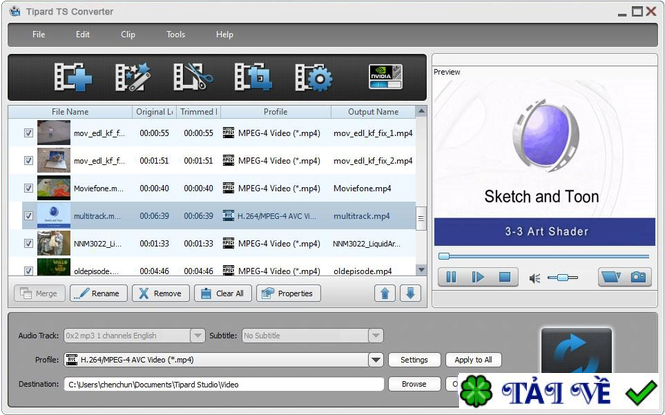Move selected file down with arrow
The height and width of the screenshot is (415, 665).
[x=411, y=293]
